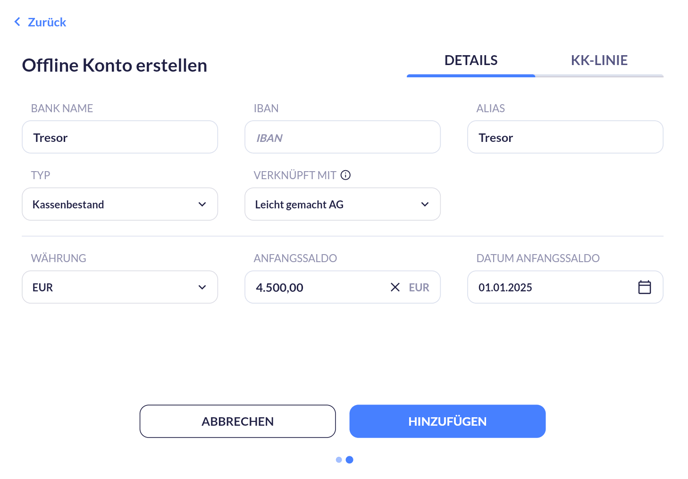The width and height of the screenshot is (688, 479).
Task: Expand the Währung dropdown showing EUR
Action: click(x=120, y=287)
